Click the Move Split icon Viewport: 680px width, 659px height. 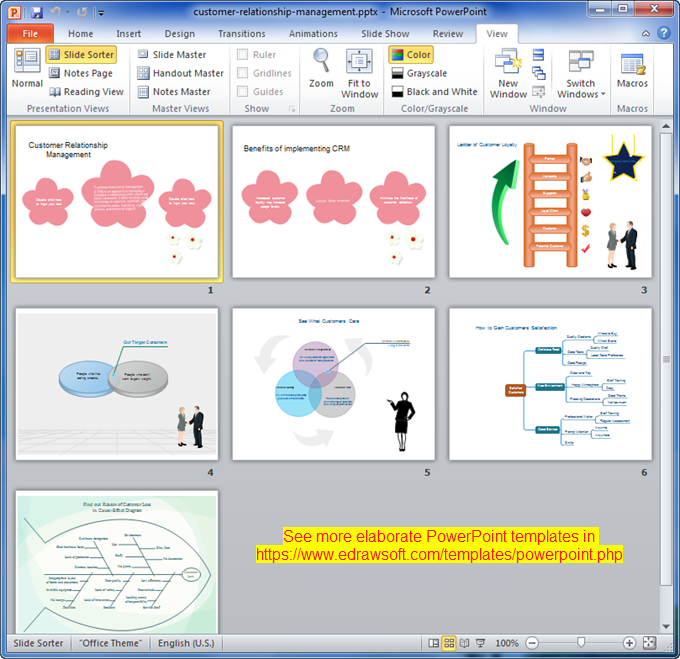point(539,91)
